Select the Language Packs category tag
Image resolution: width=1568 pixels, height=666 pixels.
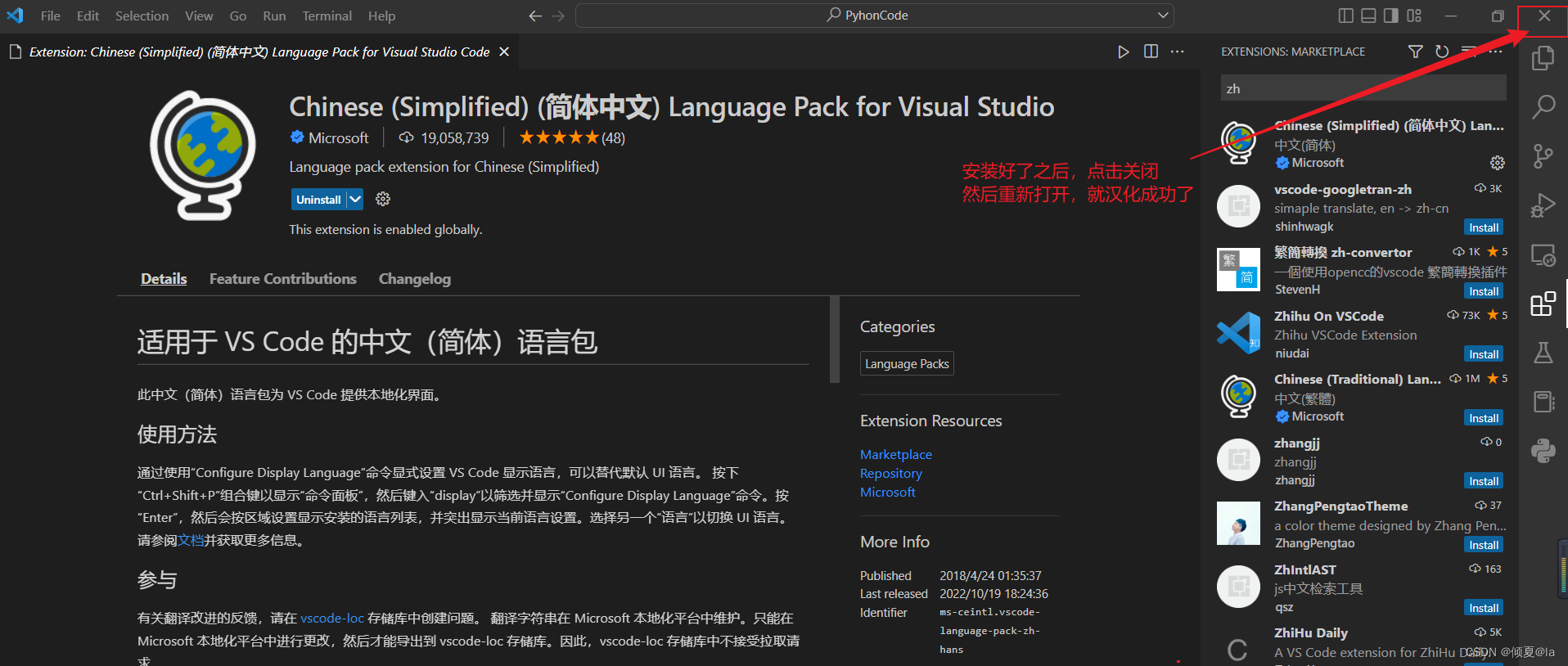click(907, 363)
